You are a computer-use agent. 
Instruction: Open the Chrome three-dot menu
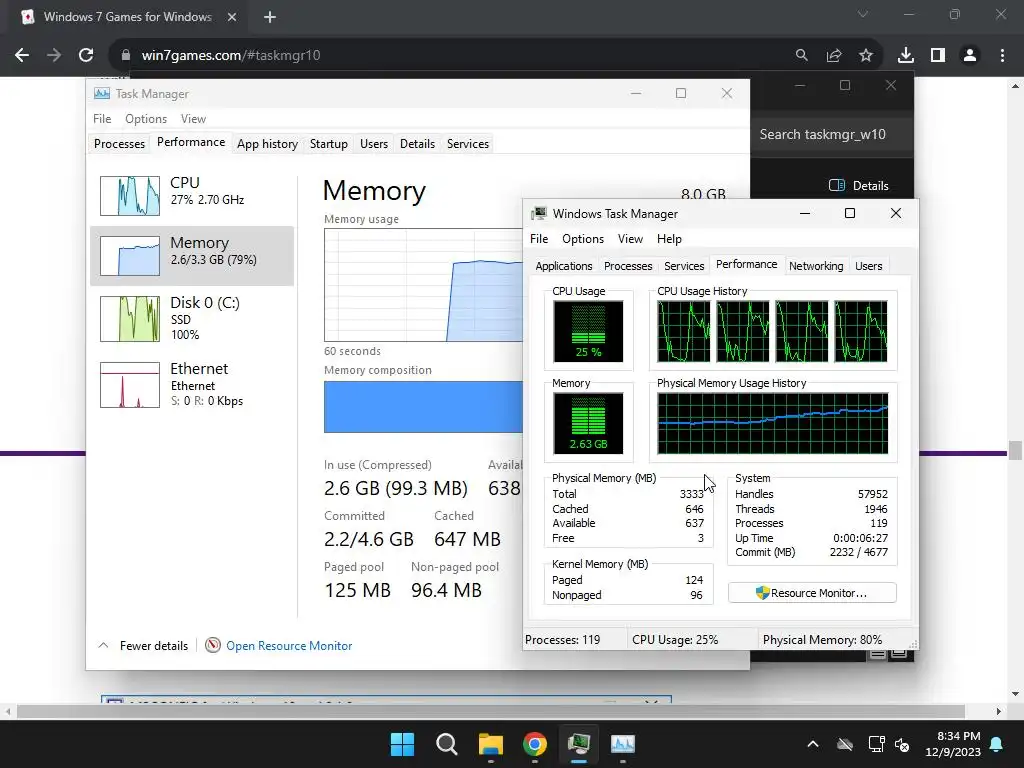click(x=1002, y=56)
